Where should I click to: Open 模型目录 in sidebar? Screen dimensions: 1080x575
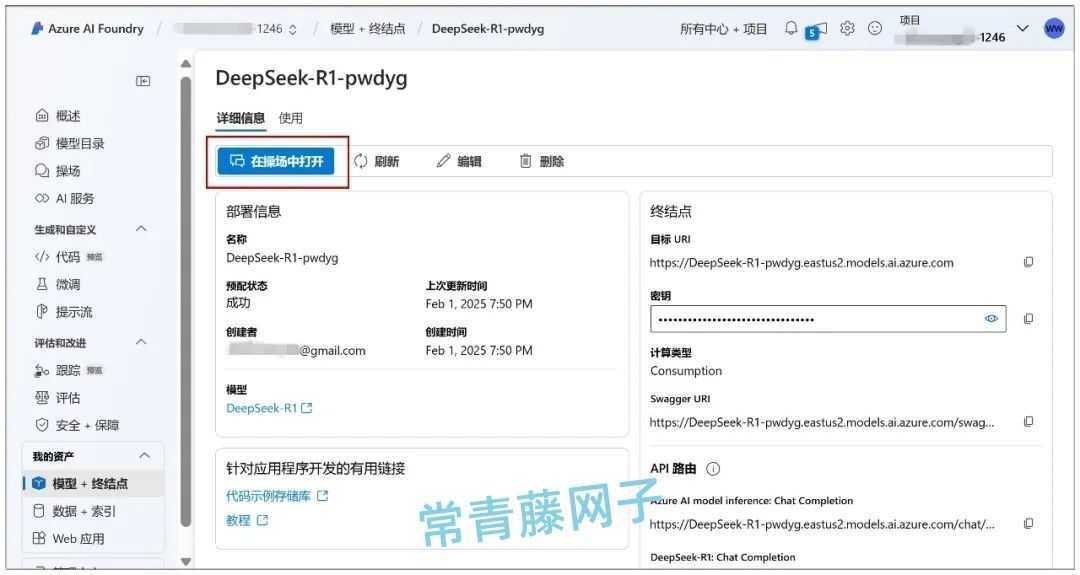(70, 143)
